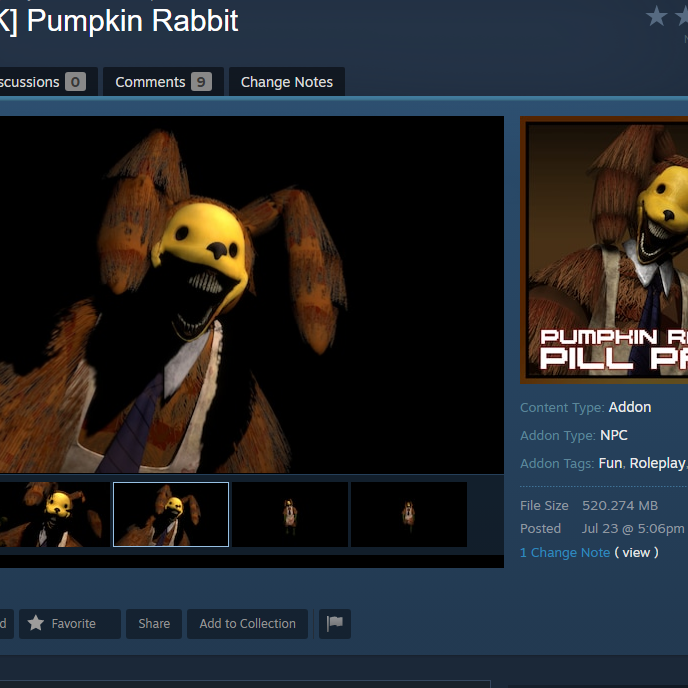Click the 520.274 MB file size

(620, 505)
